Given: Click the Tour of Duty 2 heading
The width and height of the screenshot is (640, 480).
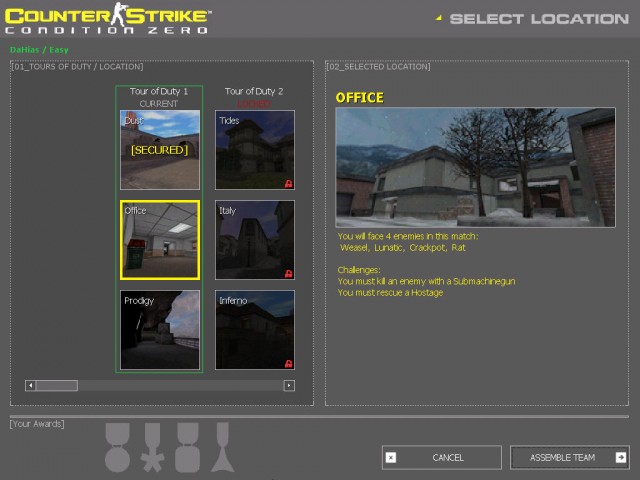Looking at the screenshot, I should coord(254,91).
